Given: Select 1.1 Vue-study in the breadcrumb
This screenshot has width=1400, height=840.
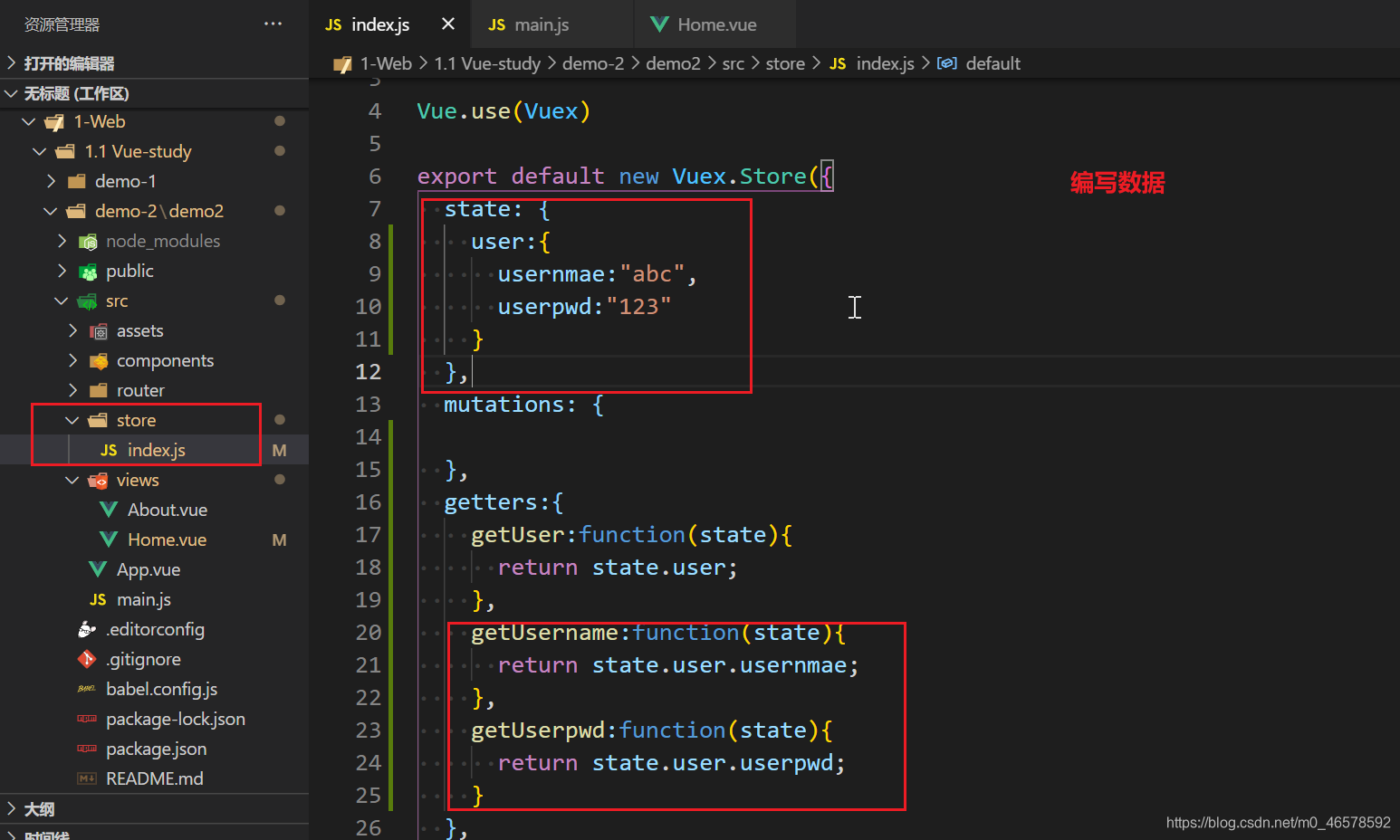Looking at the screenshot, I should [487, 63].
